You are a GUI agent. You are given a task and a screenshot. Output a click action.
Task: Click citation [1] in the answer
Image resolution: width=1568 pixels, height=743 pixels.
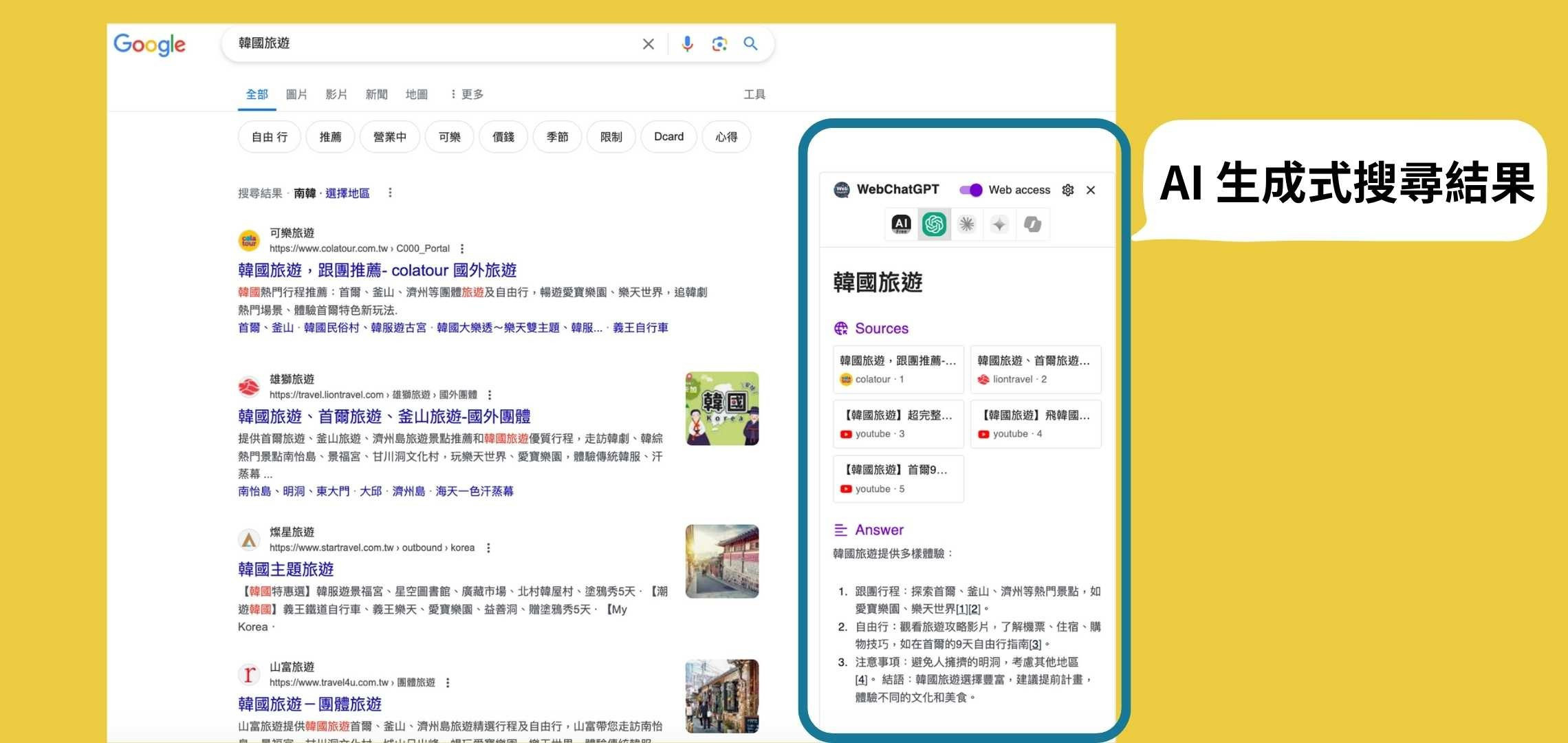(x=961, y=609)
